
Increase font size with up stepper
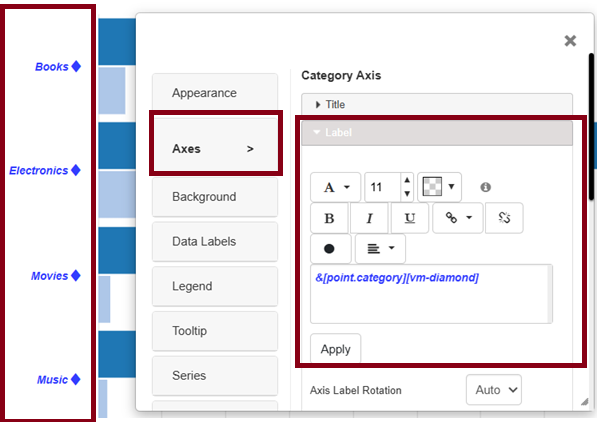coord(406,181)
